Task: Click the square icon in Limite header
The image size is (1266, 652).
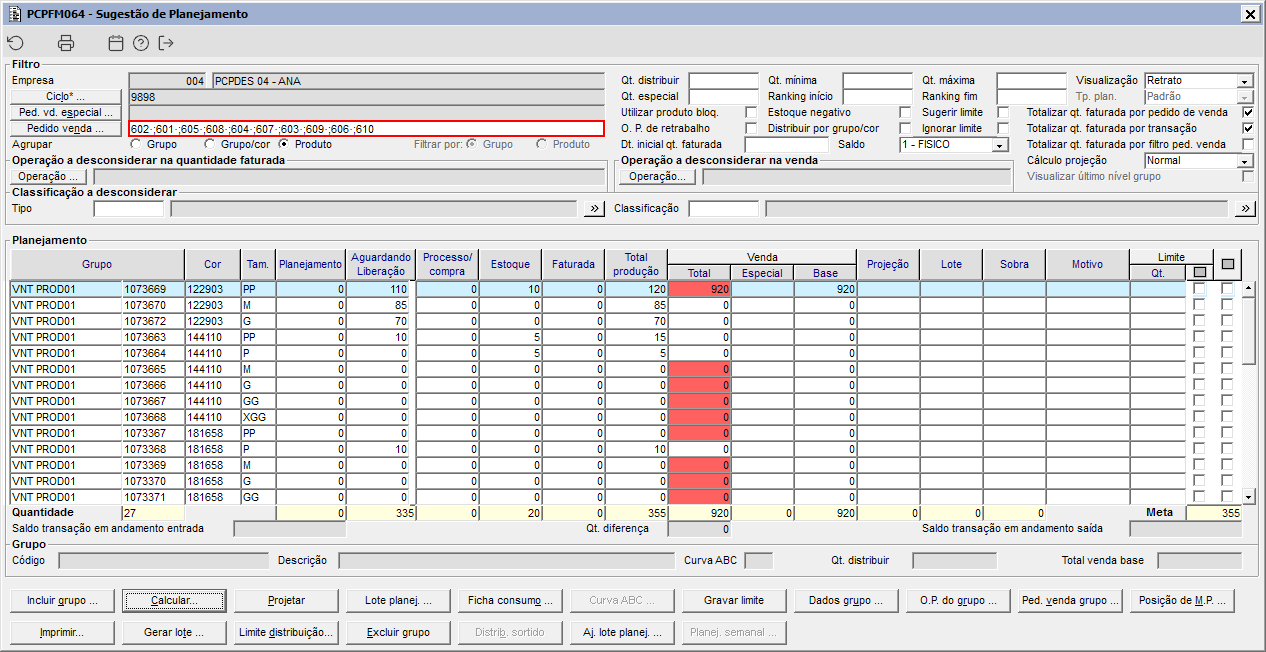Action: pos(1199,272)
